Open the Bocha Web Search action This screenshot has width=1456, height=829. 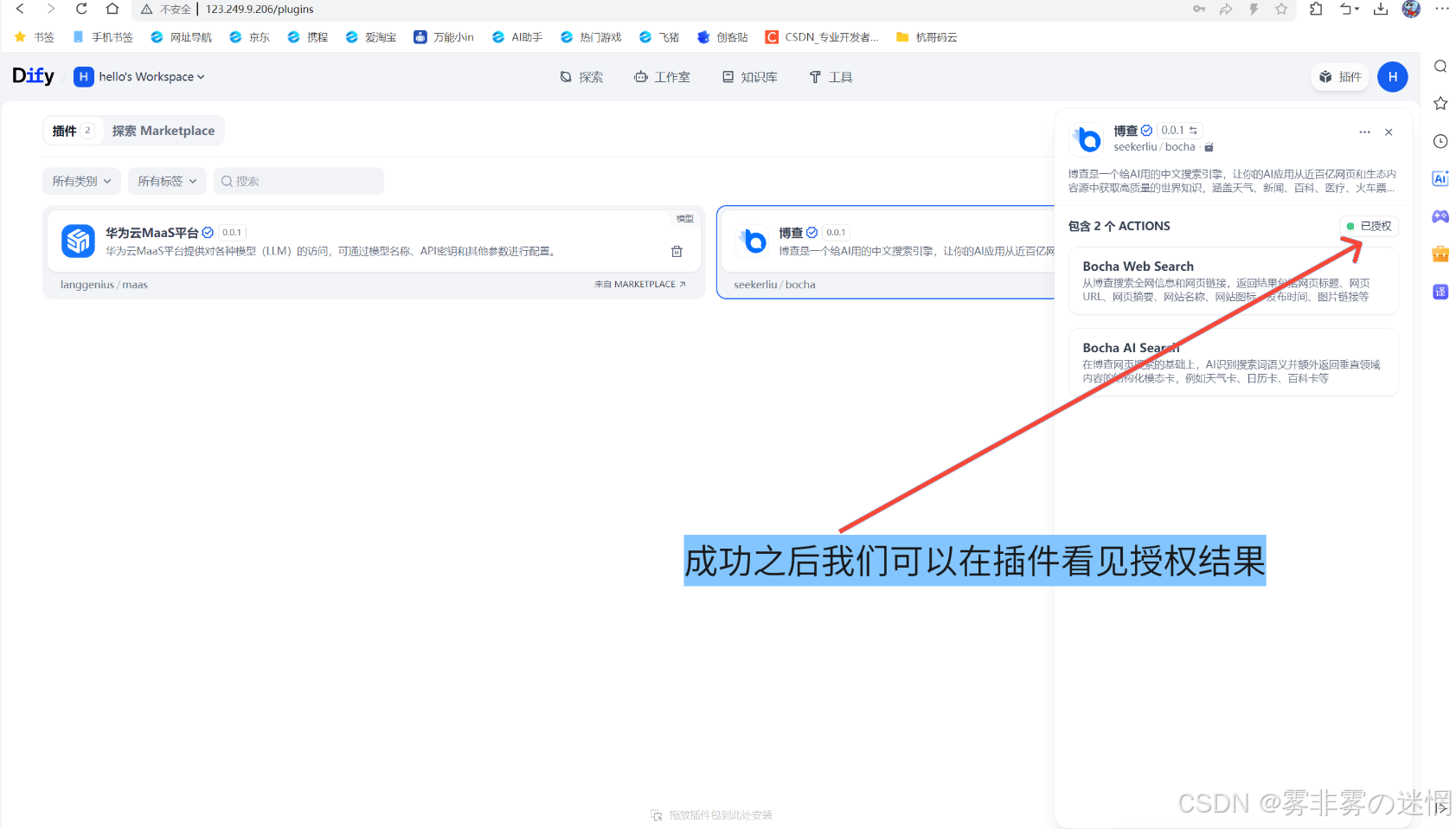[x=1234, y=280]
